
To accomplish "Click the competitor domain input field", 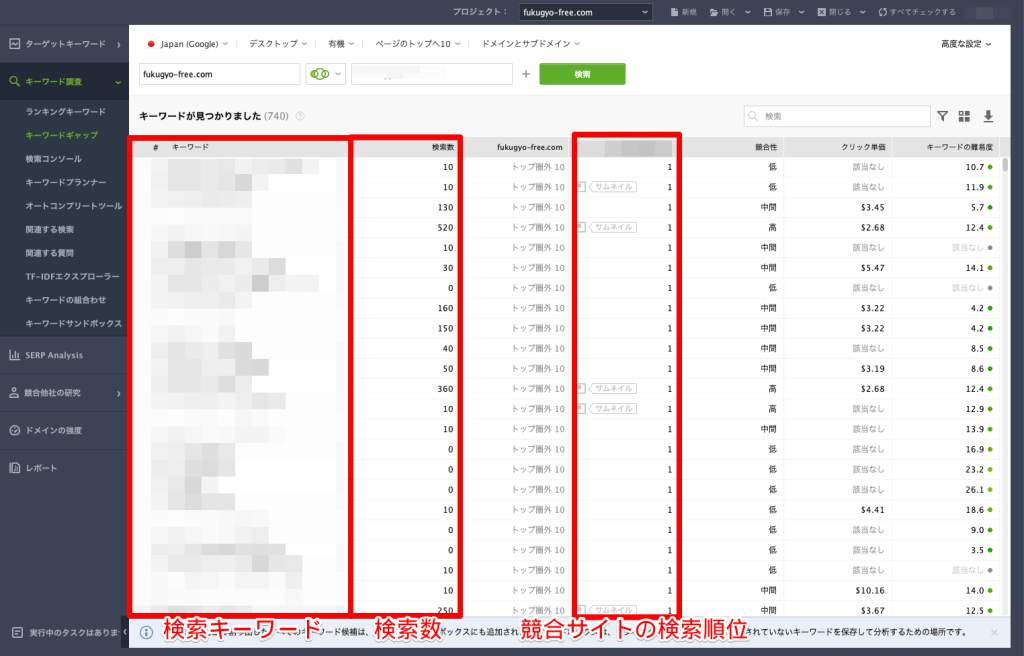I will [432, 74].
